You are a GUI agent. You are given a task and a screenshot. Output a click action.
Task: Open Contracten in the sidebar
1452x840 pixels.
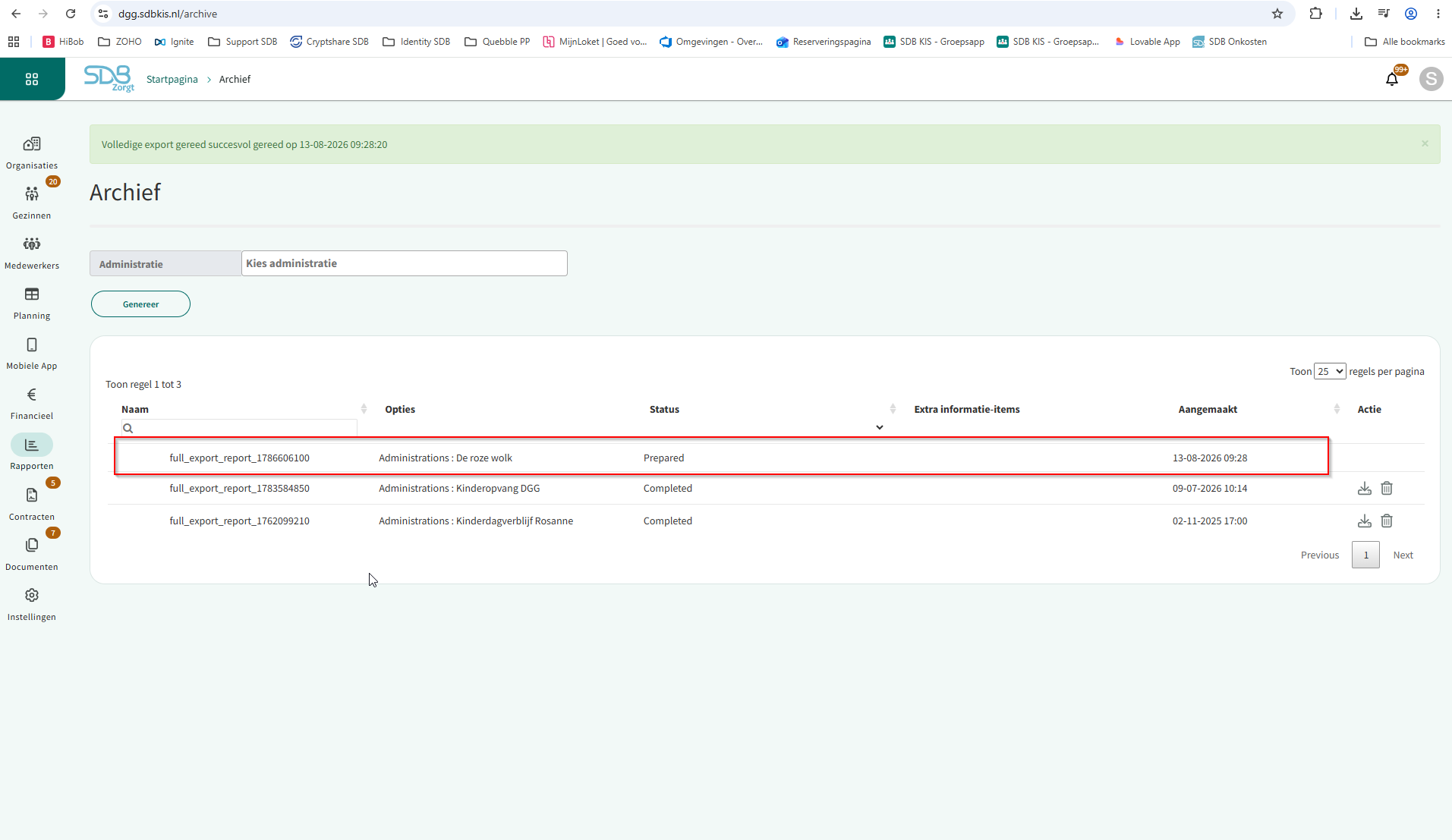point(32,504)
